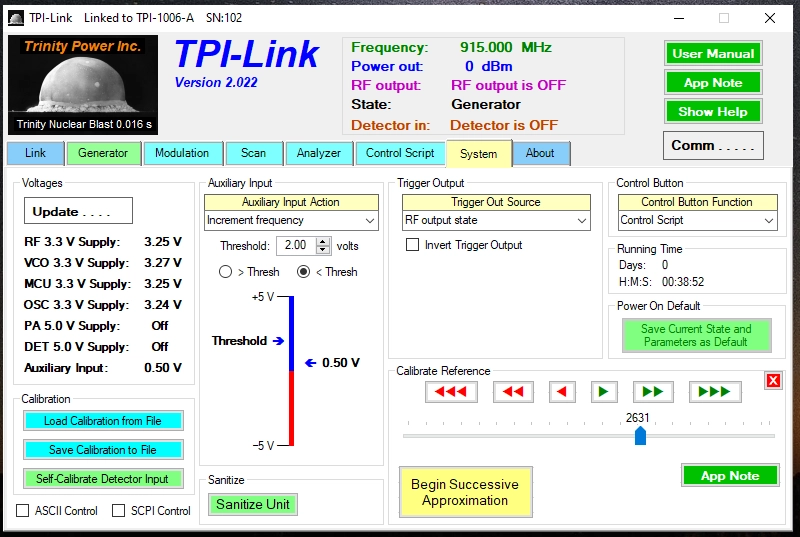
Task: Click the slider value '2631' label
Action: click(638, 418)
